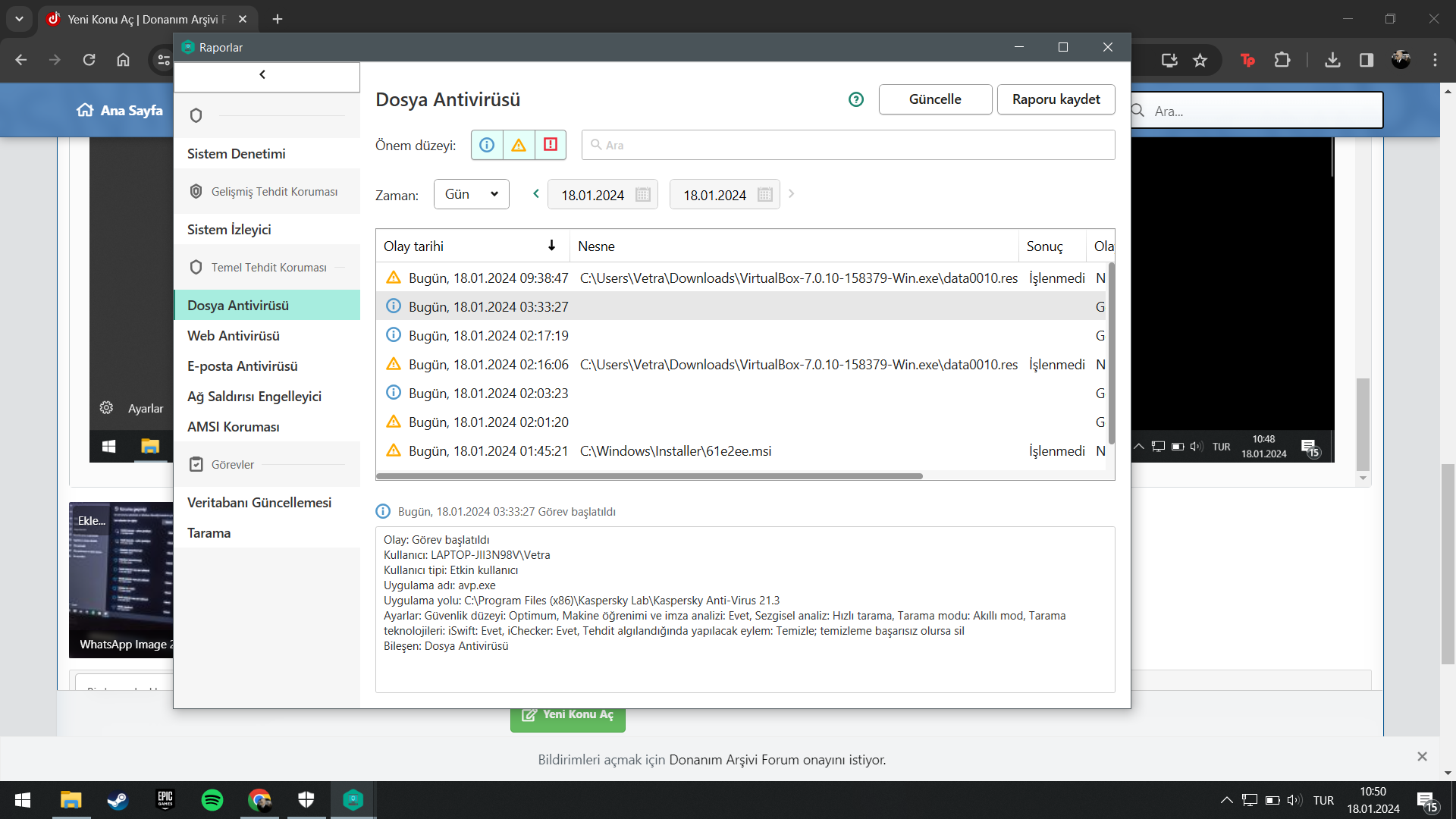Click the Sonuç column header
The height and width of the screenshot is (819, 1456).
pyautogui.click(x=1053, y=246)
